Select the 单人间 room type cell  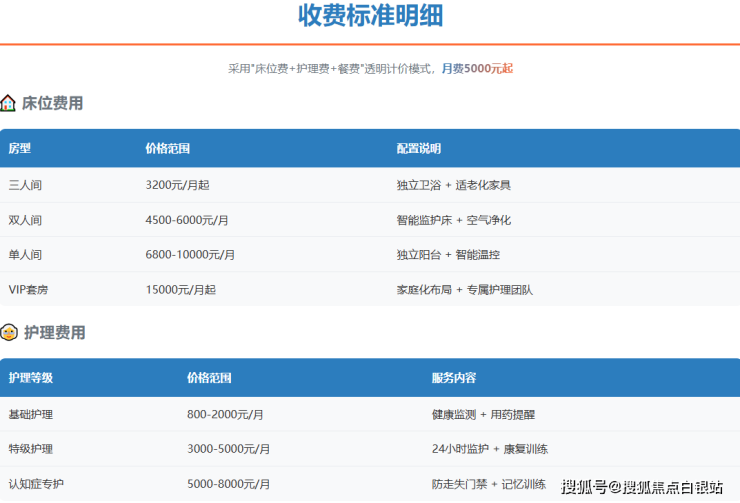coord(25,255)
